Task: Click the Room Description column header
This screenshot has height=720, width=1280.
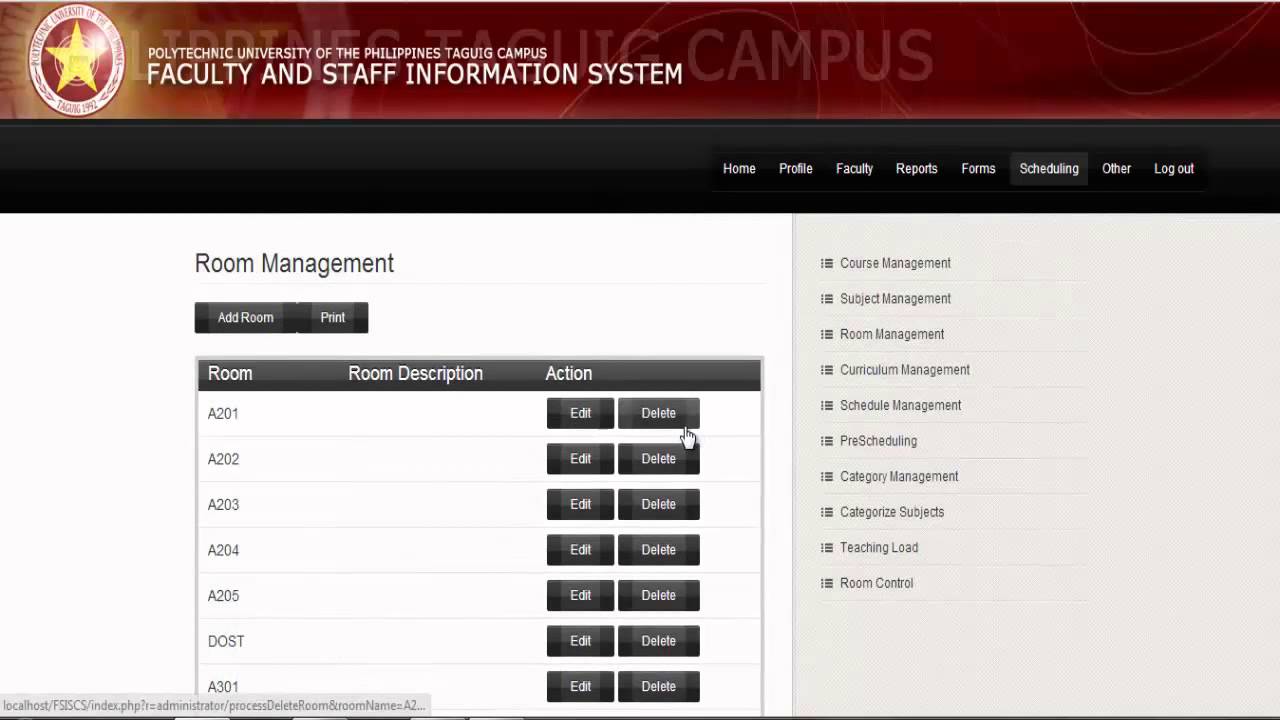Action: (x=415, y=374)
